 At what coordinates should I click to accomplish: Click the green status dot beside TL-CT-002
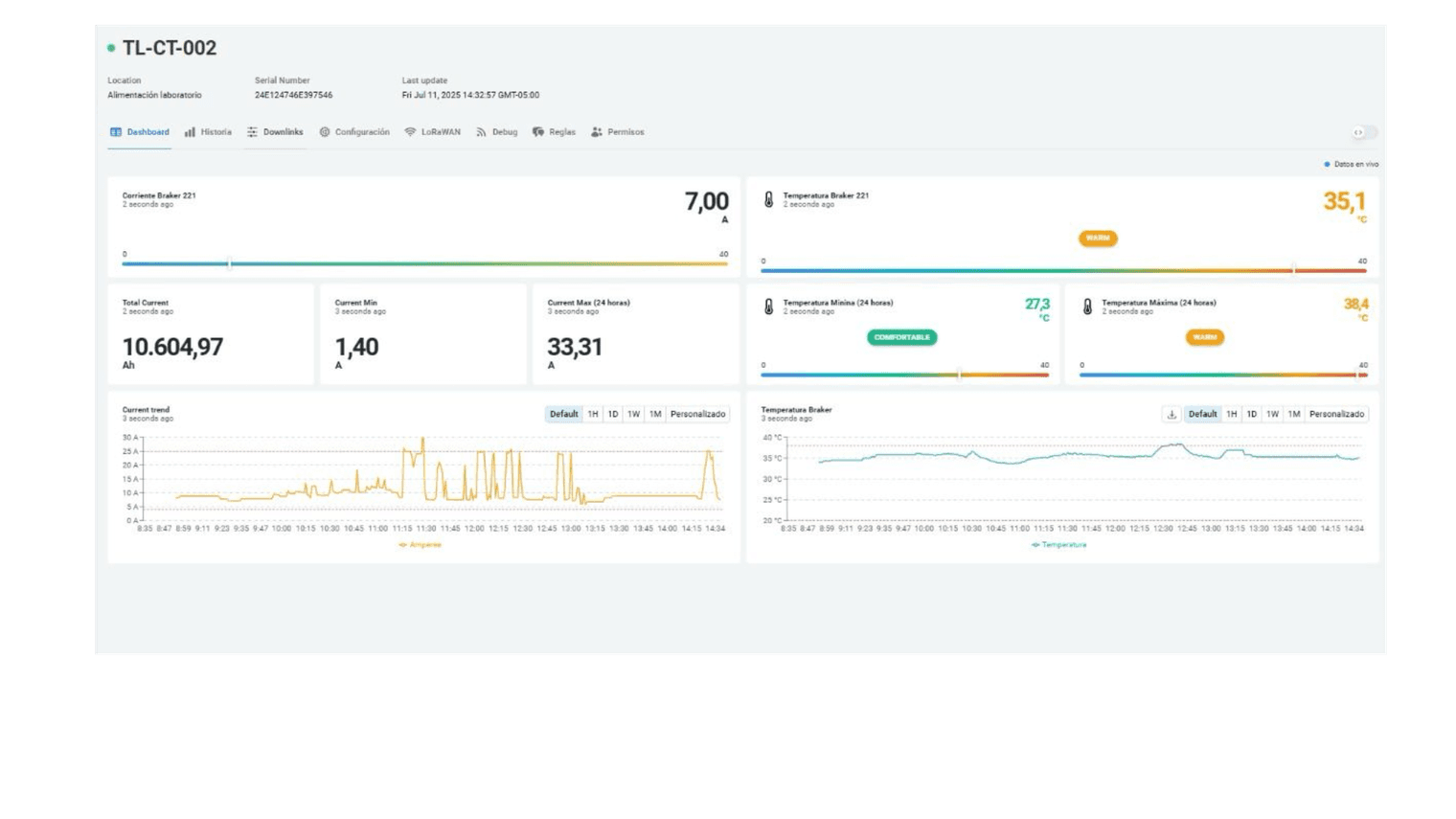[x=111, y=48]
